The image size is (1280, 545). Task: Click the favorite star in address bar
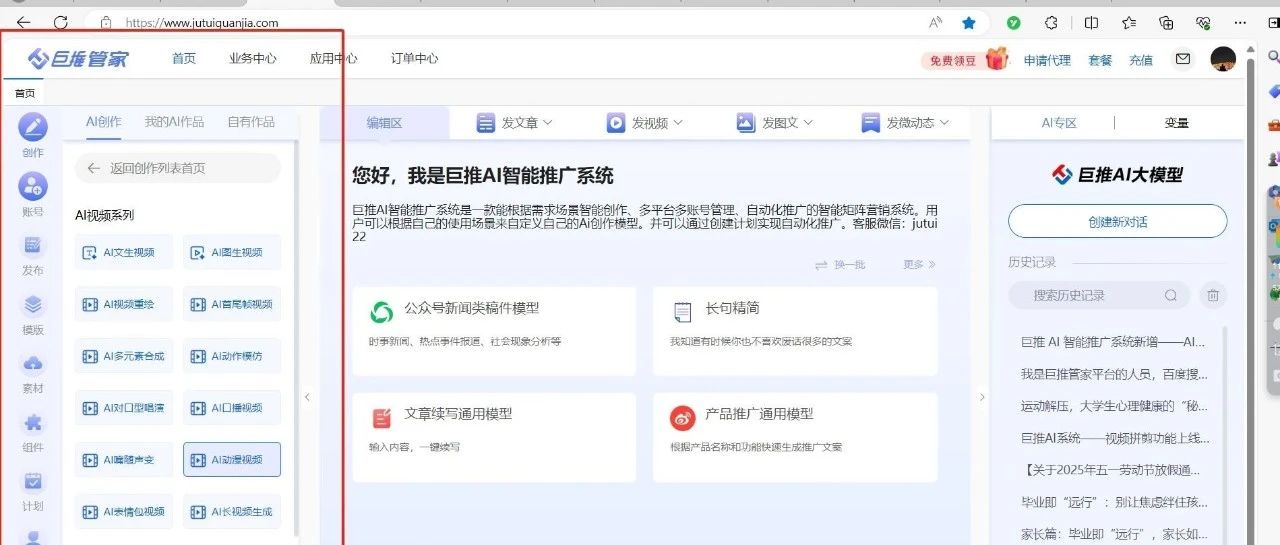[x=968, y=22]
